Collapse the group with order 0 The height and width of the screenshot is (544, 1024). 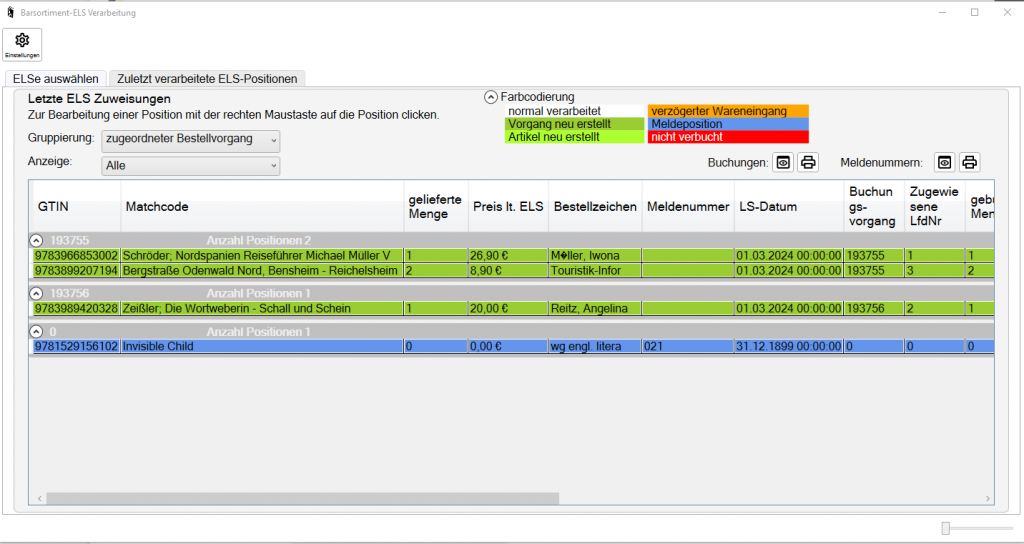37,331
